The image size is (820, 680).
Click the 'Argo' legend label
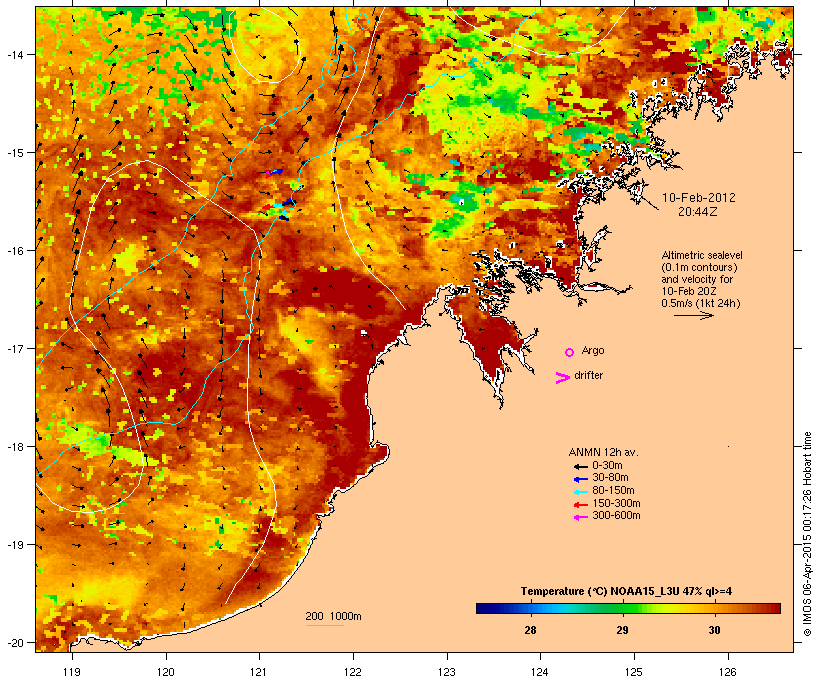click(593, 350)
